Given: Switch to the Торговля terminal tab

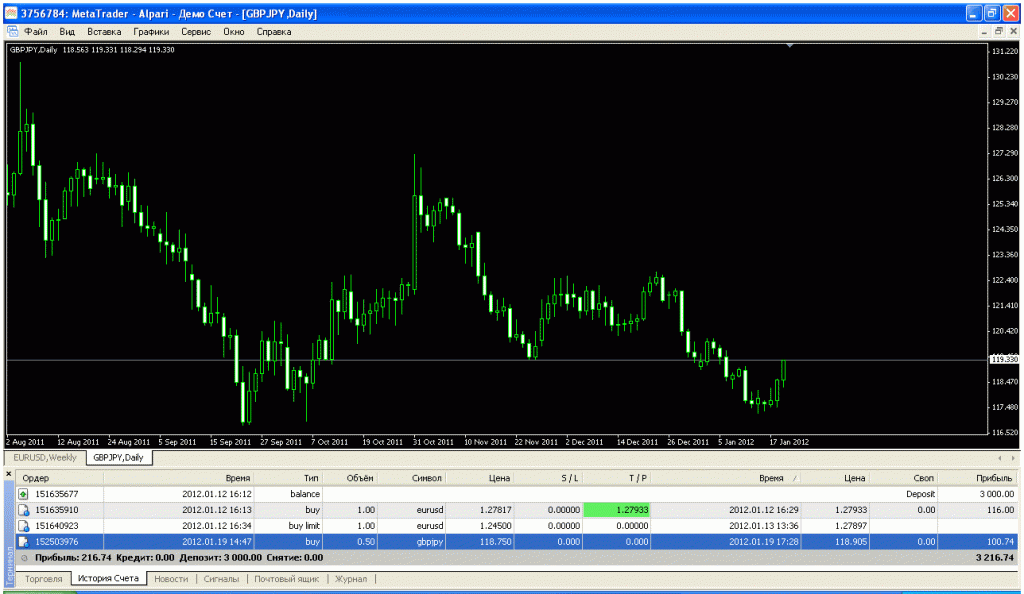Looking at the screenshot, I should coord(43,579).
